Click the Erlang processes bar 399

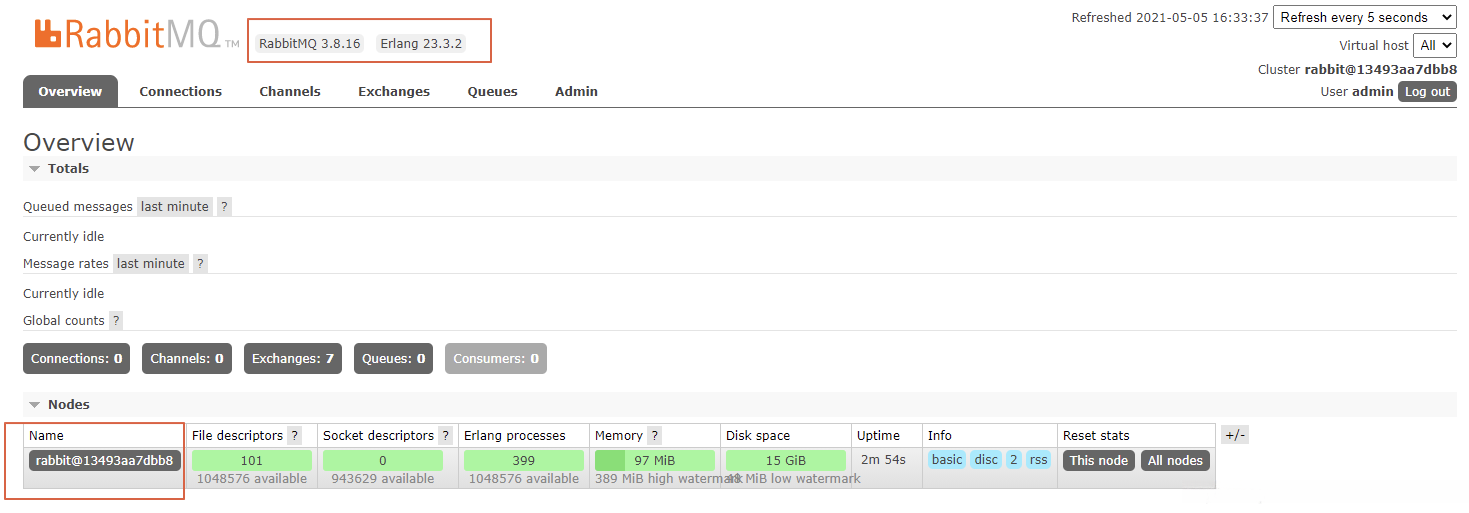pyautogui.click(x=524, y=461)
